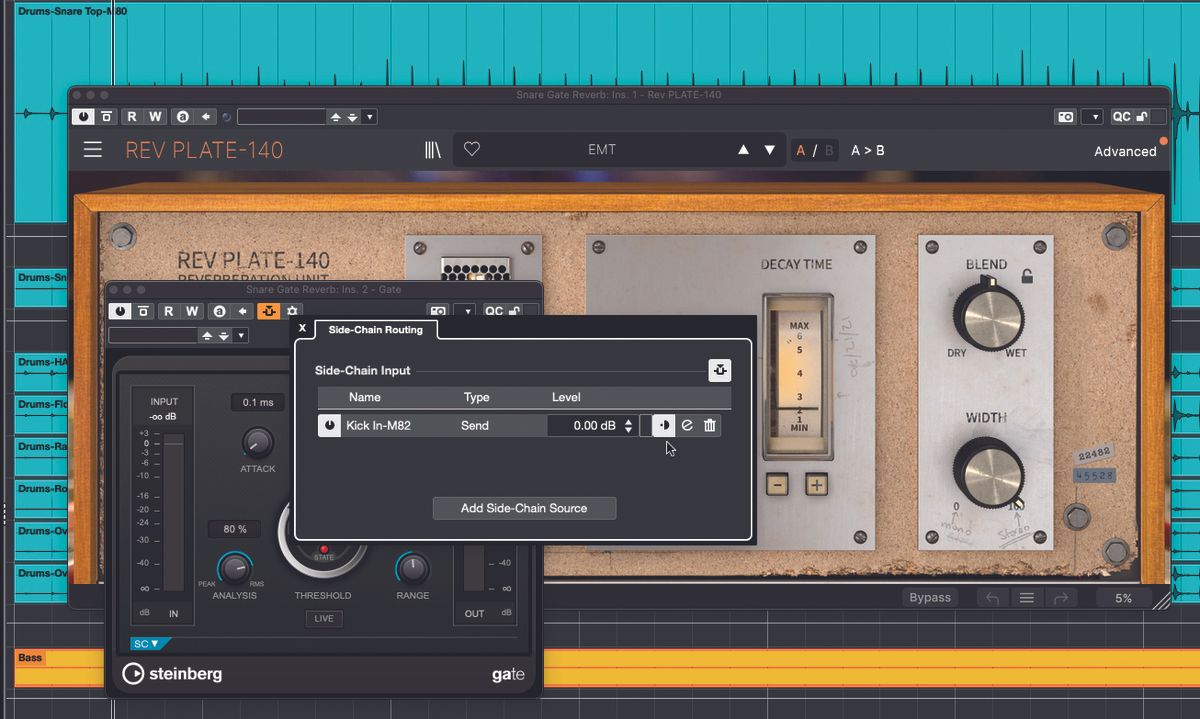
Task: Open the preset dropdown on the Gate plugin
Action: tap(240, 335)
